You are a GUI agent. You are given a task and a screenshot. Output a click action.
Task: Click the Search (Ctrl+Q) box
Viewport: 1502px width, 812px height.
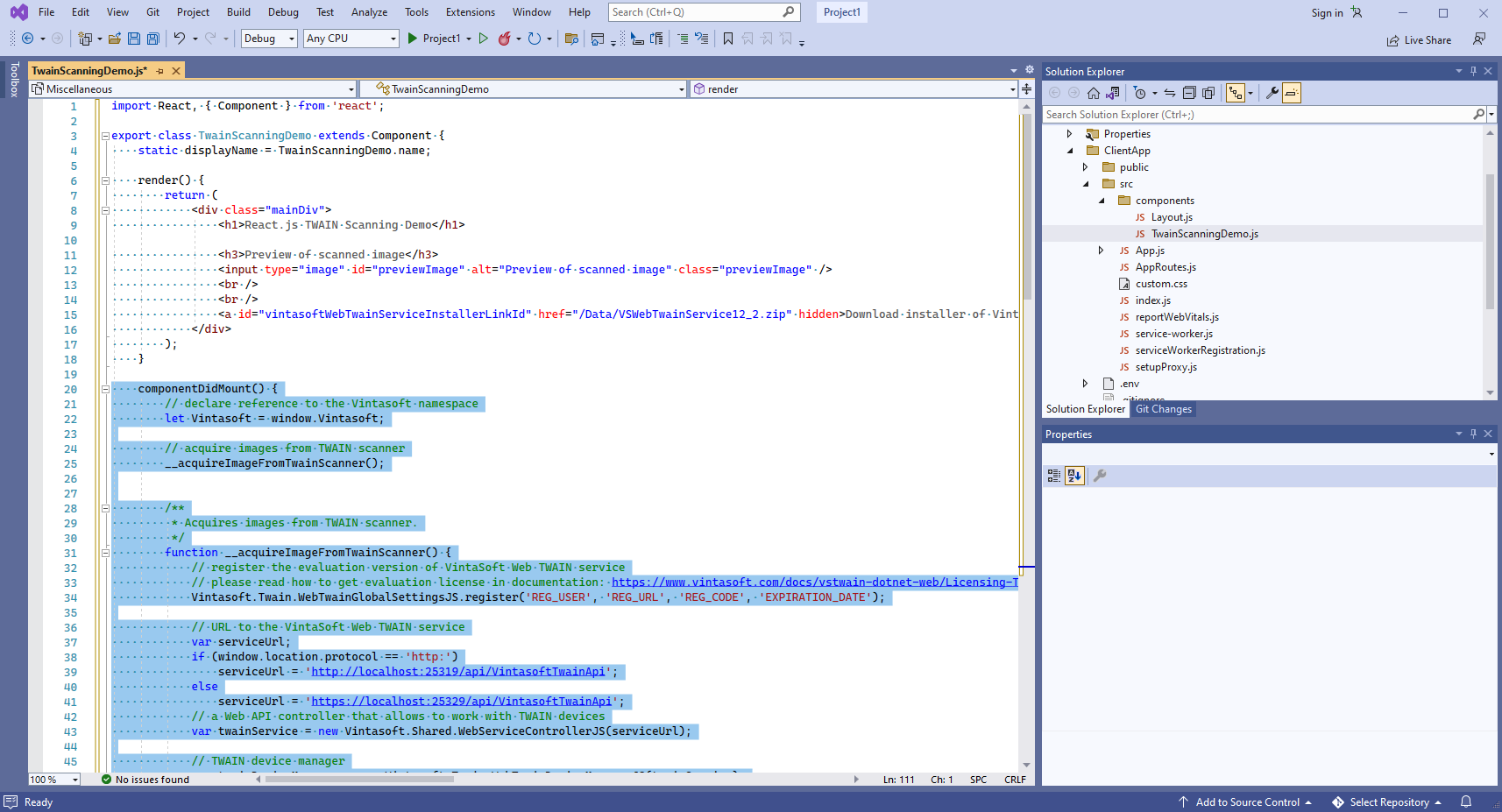703,12
